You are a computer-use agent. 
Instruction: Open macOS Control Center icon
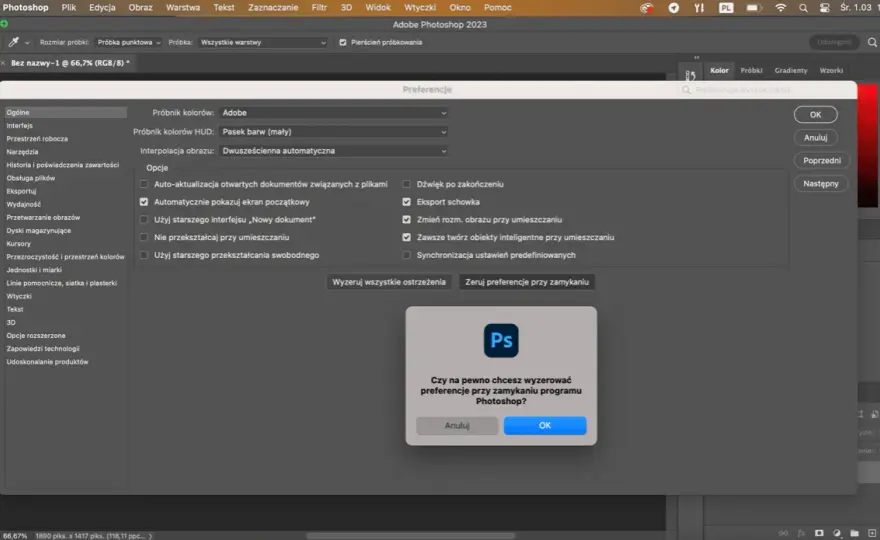tap(824, 8)
